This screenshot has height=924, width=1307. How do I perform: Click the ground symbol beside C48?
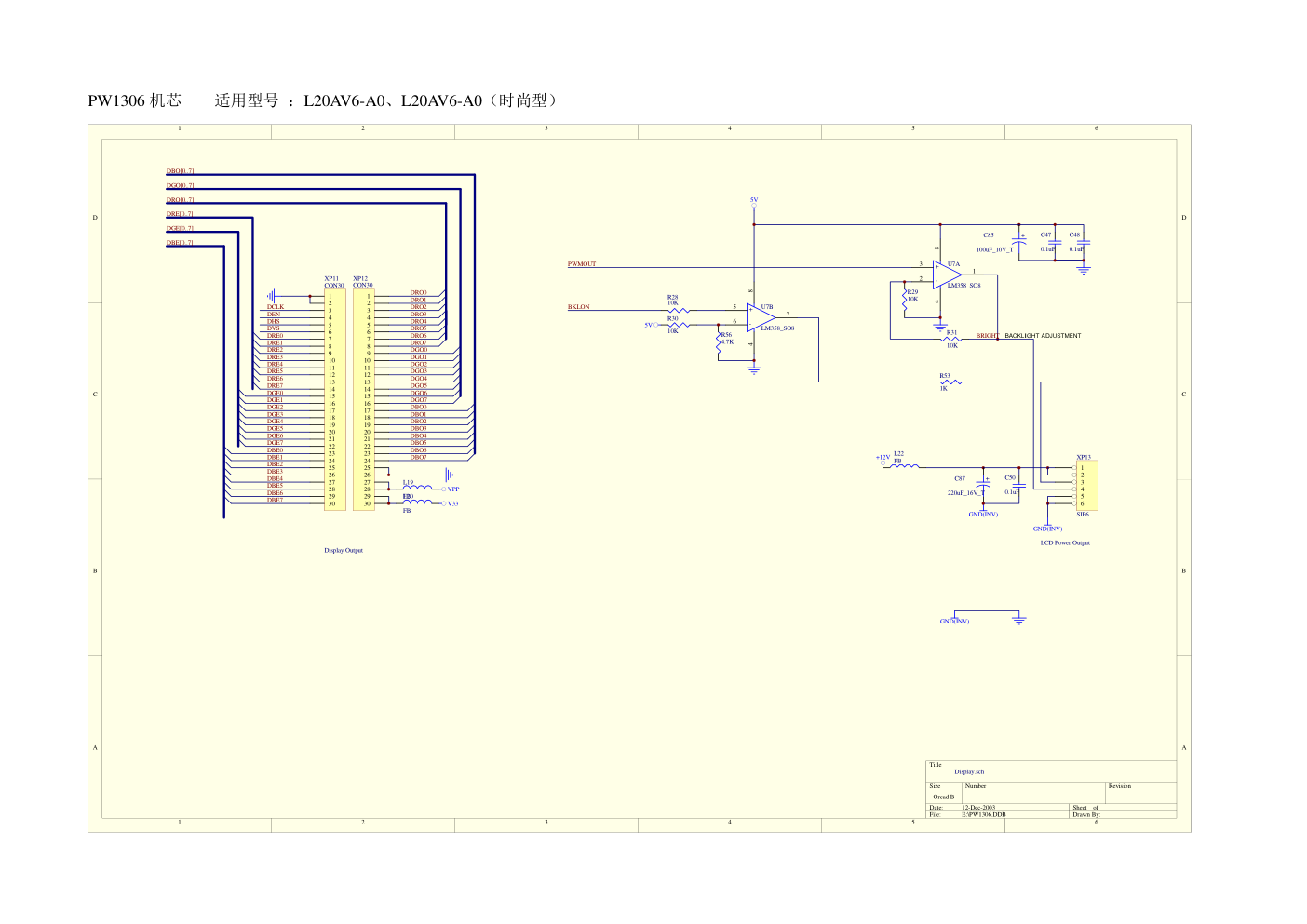click(x=1083, y=270)
